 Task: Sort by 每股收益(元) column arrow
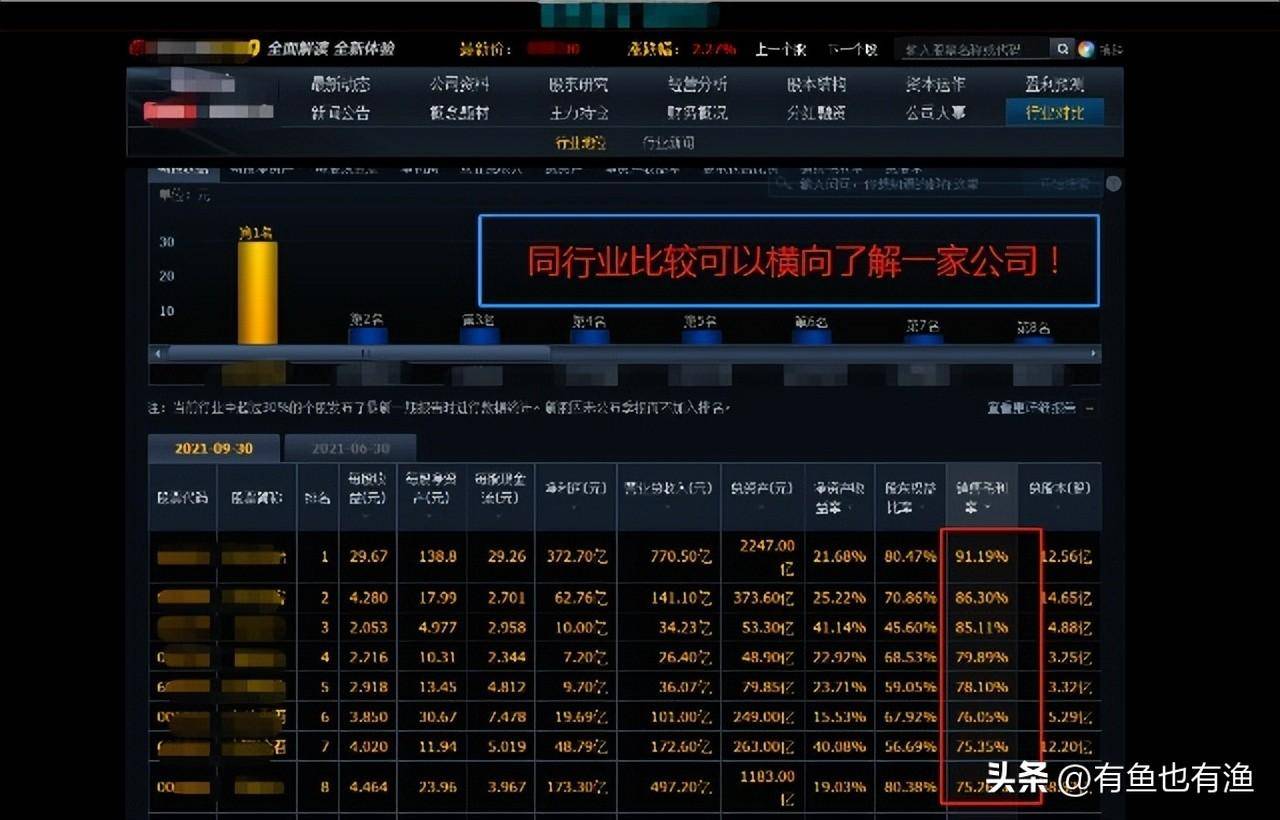click(367, 518)
